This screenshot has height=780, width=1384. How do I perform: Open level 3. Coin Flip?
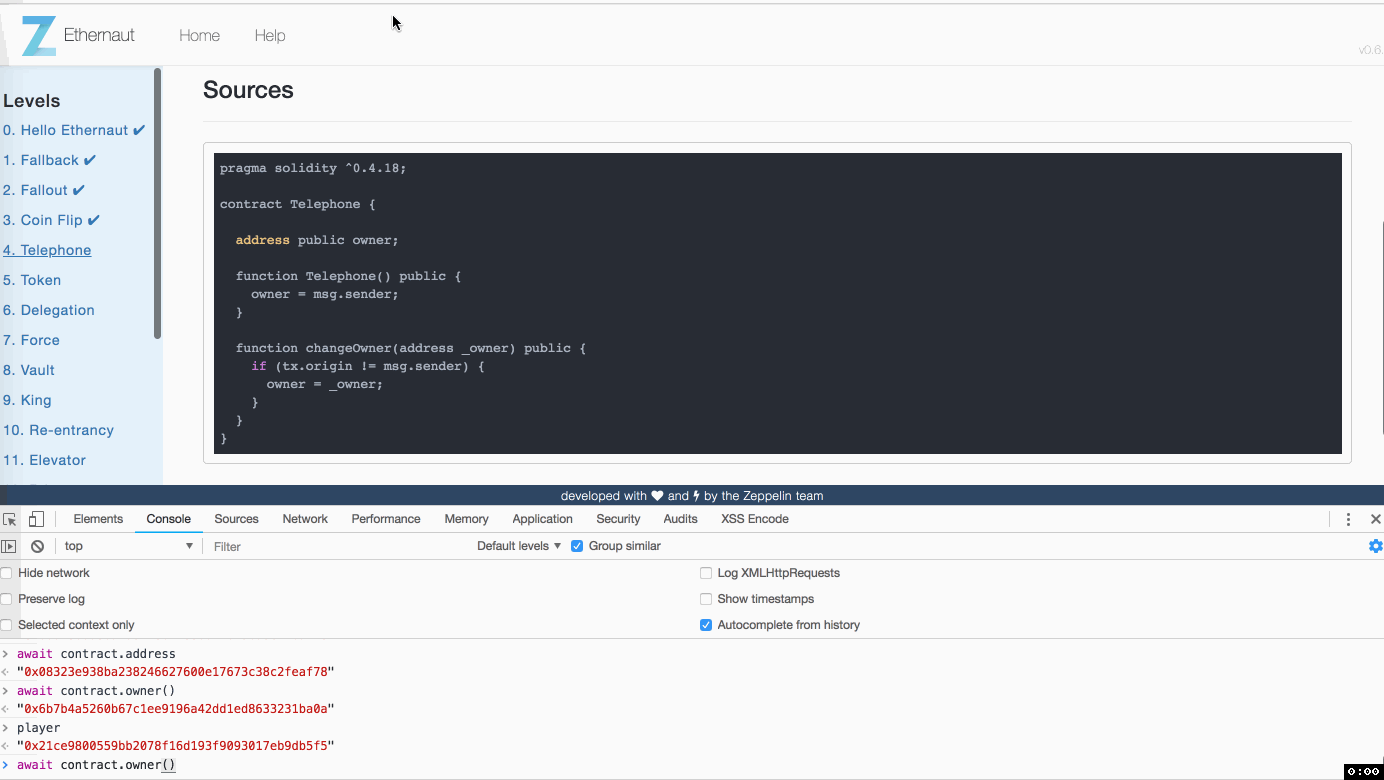tap(52, 220)
